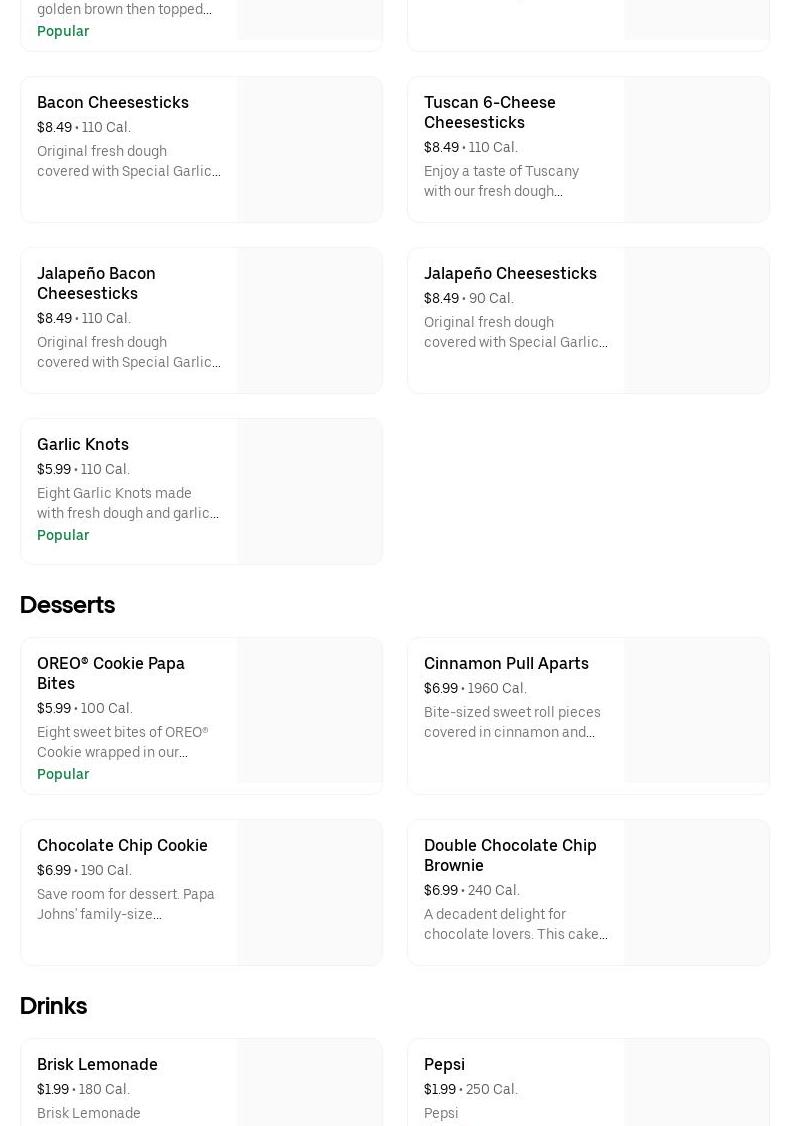Image resolution: width=804 pixels, height=1126 pixels.
Task: Open the Bacon Cheesesticks item
Action: tap(113, 102)
